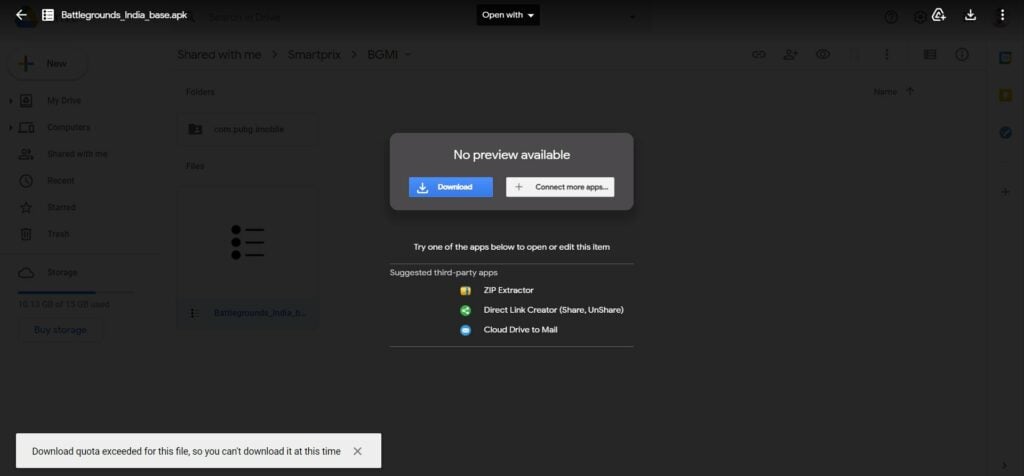Click Storage in sidebar
The image size is (1024, 476).
click(x=62, y=272)
